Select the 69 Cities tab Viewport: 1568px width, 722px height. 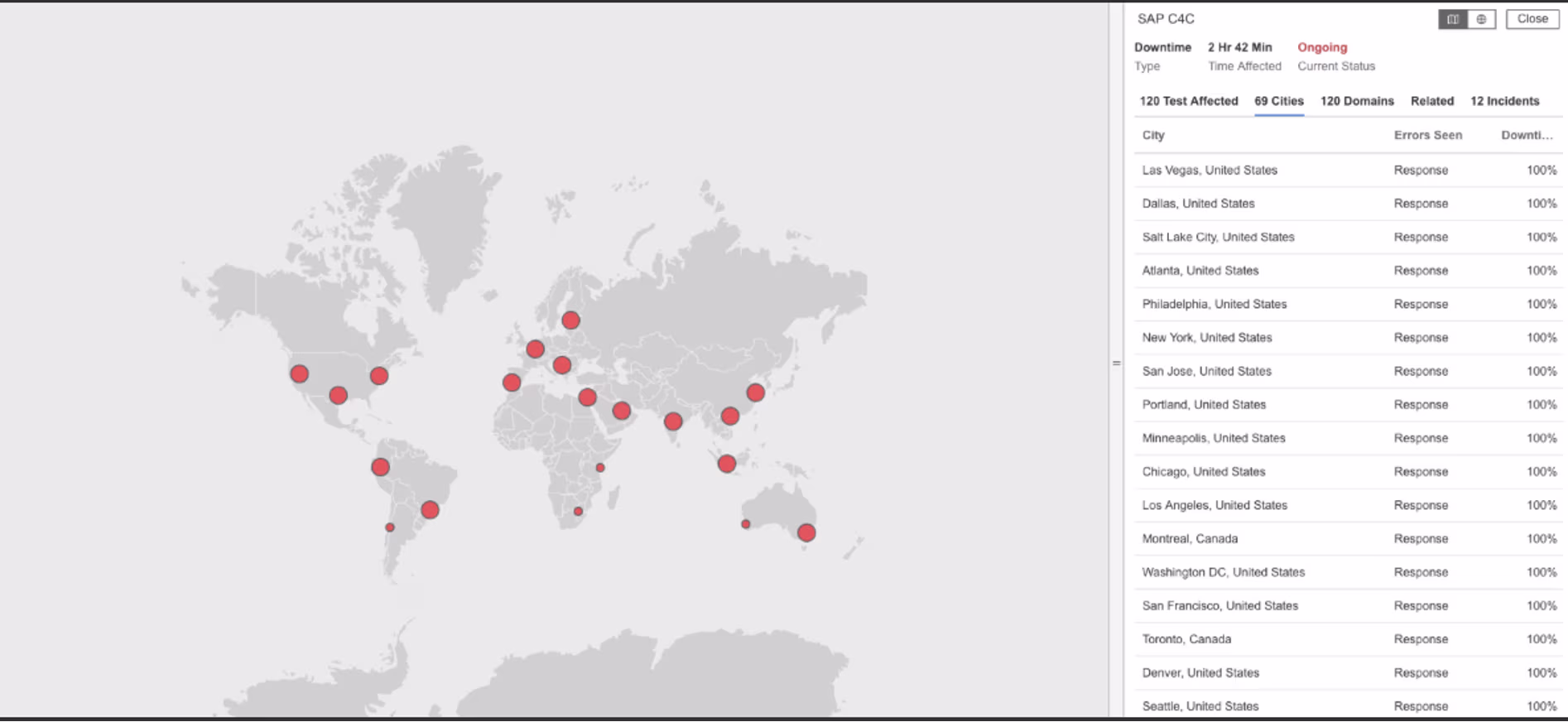[1278, 101]
